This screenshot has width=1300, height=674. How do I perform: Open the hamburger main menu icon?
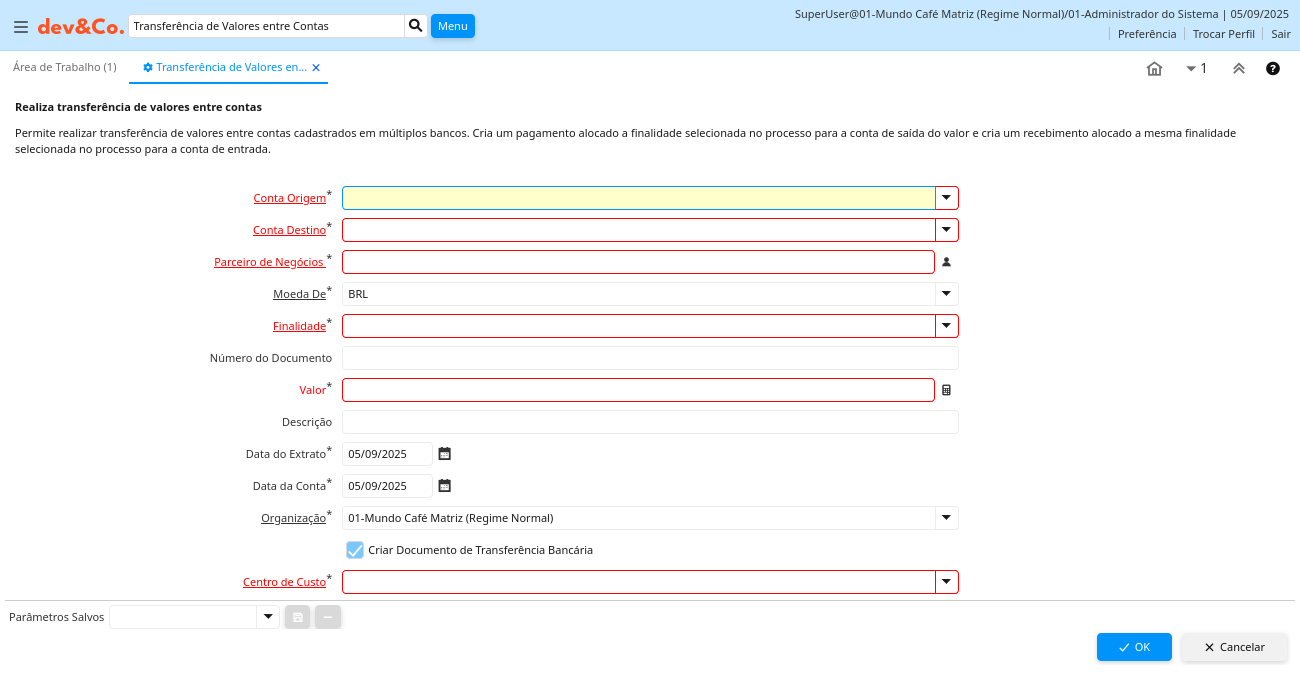21,27
